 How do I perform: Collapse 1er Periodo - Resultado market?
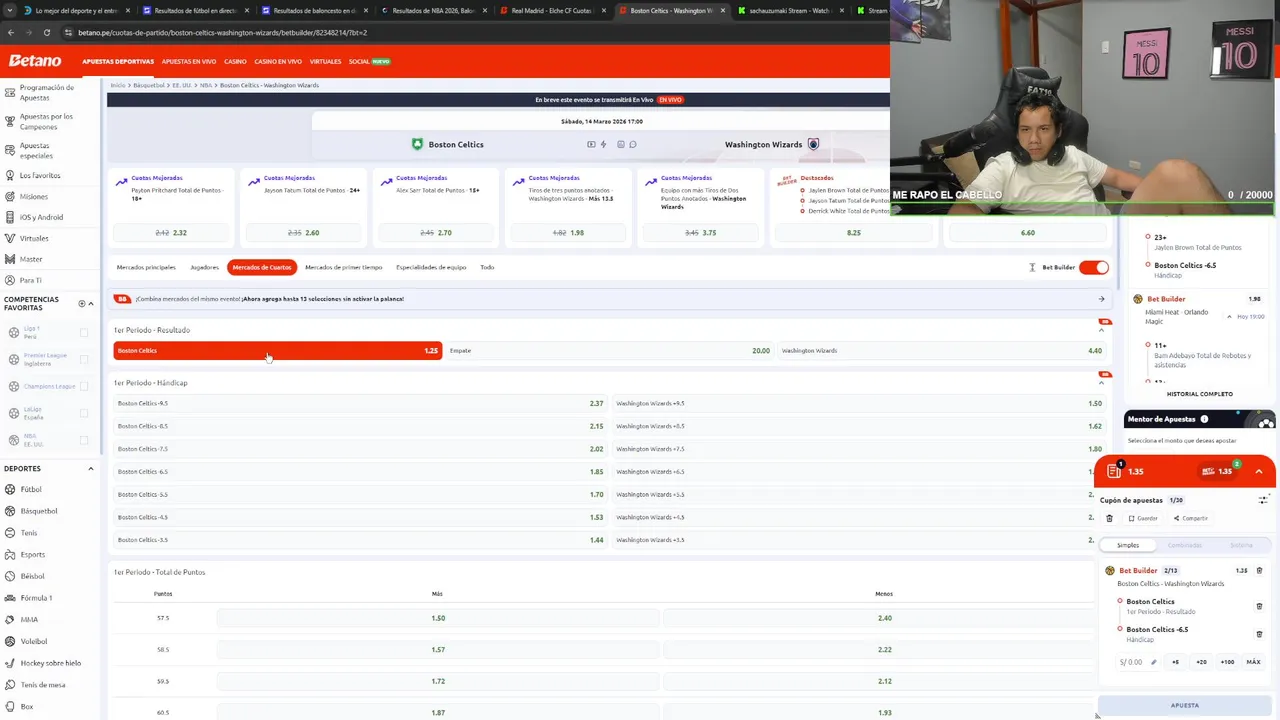[x=1102, y=330]
